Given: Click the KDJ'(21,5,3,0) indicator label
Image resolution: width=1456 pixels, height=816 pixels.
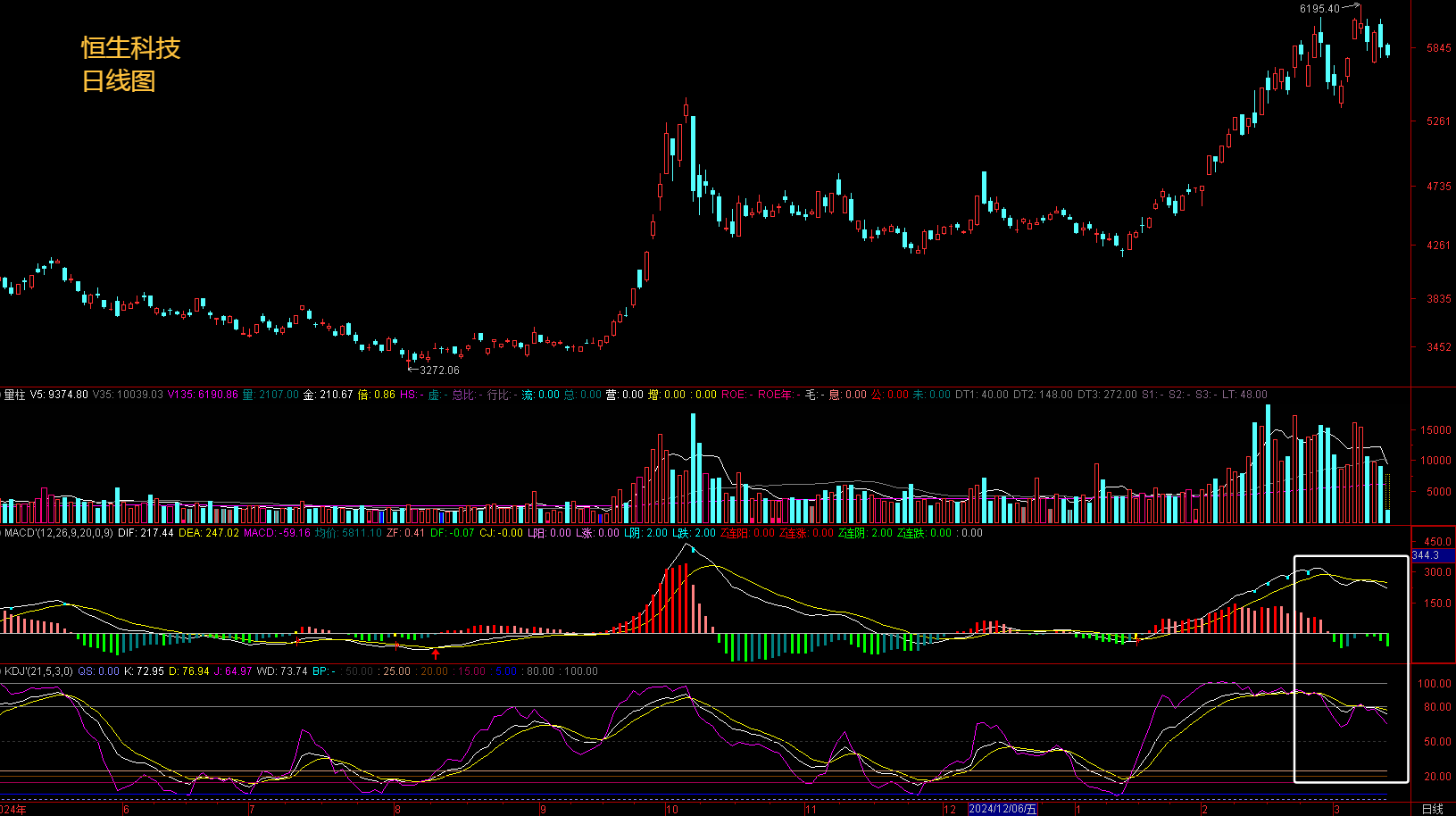Looking at the screenshot, I should [x=38, y=671].
